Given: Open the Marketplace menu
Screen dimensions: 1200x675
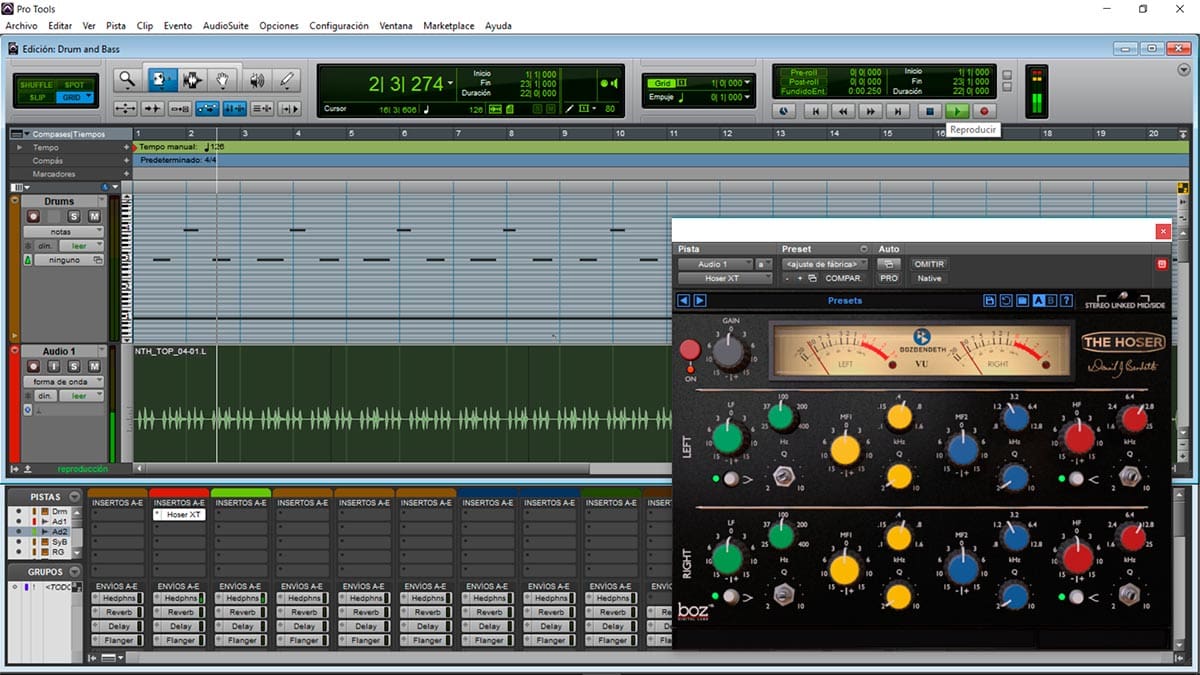Looking at the screenshot, I should [449, 25].
